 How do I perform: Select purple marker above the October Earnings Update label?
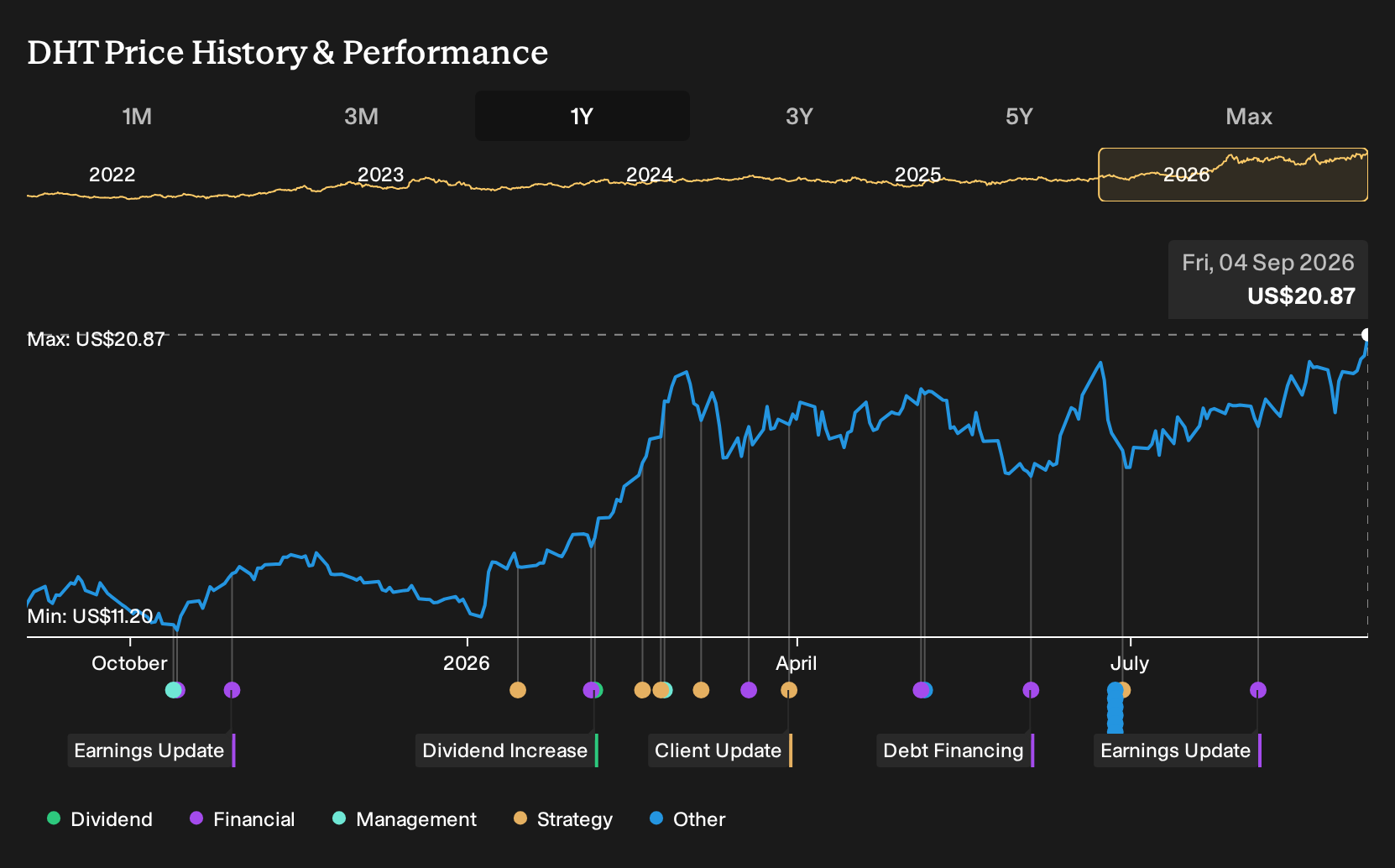tap(232, 690)
